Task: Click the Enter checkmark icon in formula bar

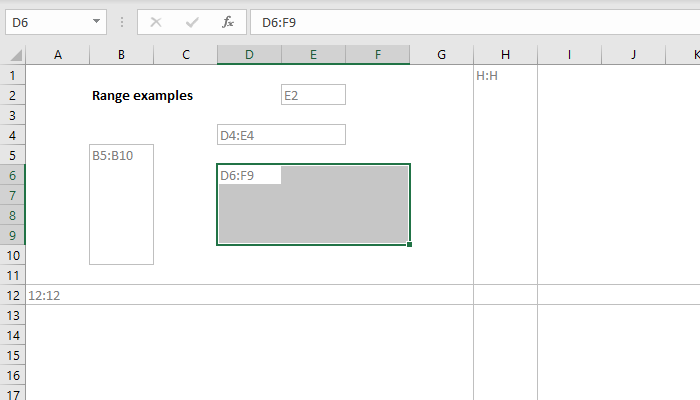Action: click(x=193, y=21)
